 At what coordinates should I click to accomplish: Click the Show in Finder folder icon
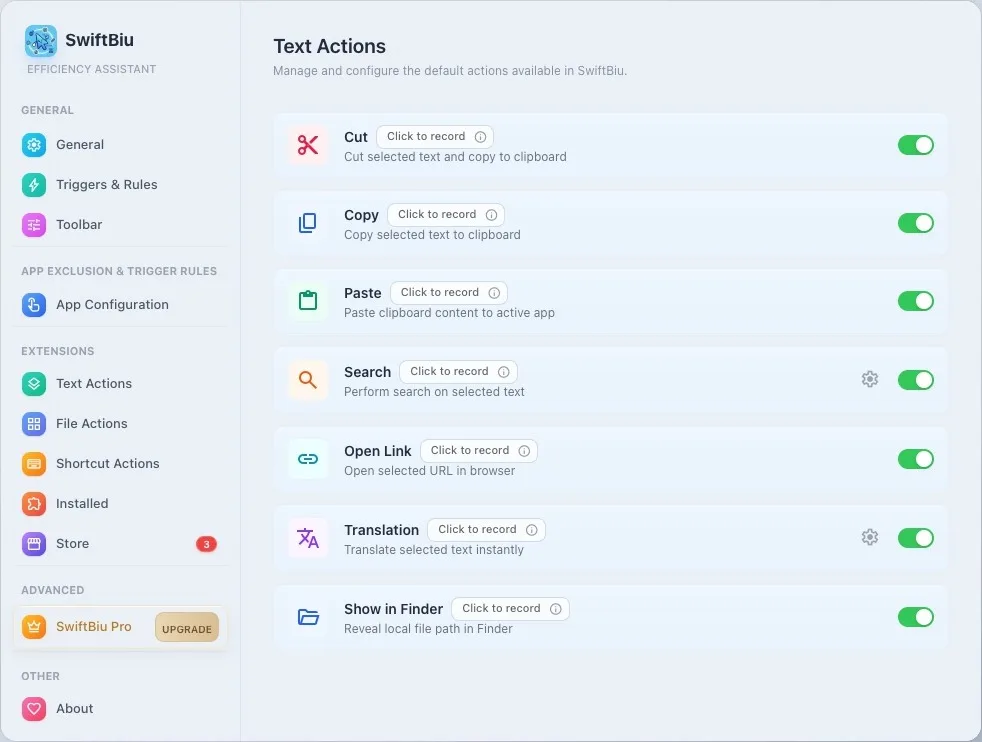(x=308, y=617)
